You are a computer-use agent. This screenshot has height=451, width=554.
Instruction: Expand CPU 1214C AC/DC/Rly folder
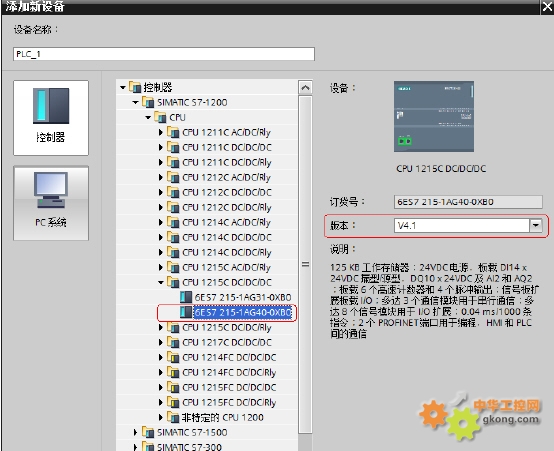[x=161, y=223]
